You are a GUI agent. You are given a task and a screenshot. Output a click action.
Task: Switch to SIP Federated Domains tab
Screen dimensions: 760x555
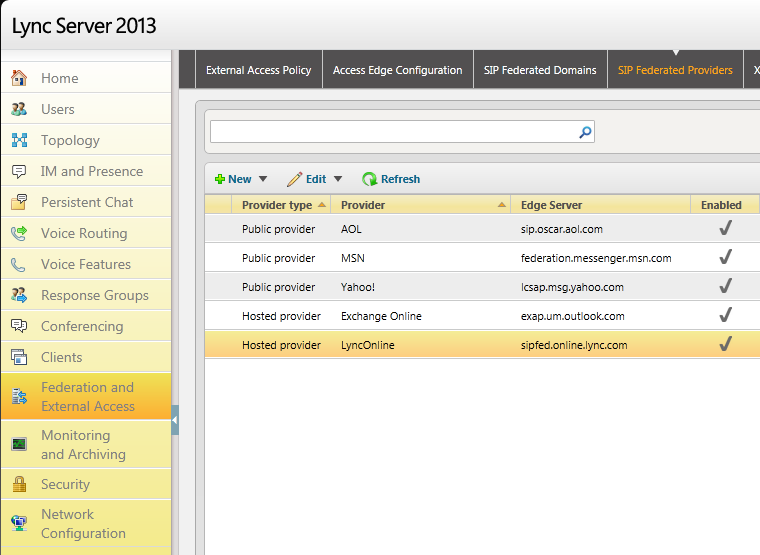pos(540,70)
